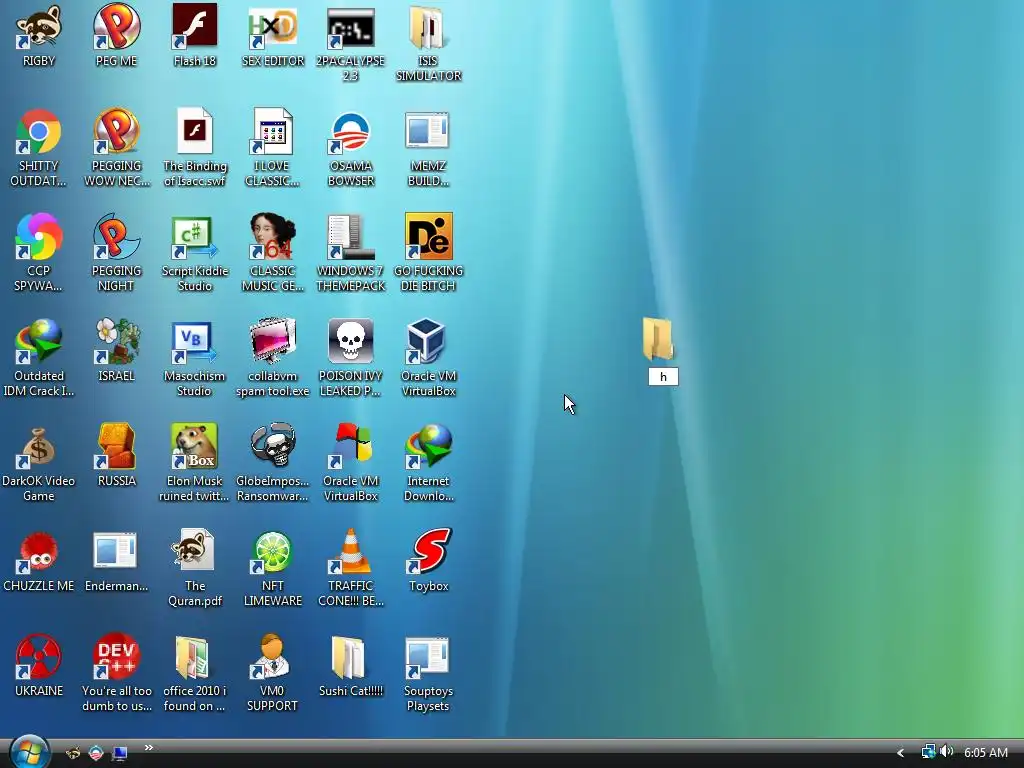Image resolution: width=1024 pixels, height=768 pixels.
Task: Click the 6:05 AM taskbar clock
Action: click(x=985, y=753)
